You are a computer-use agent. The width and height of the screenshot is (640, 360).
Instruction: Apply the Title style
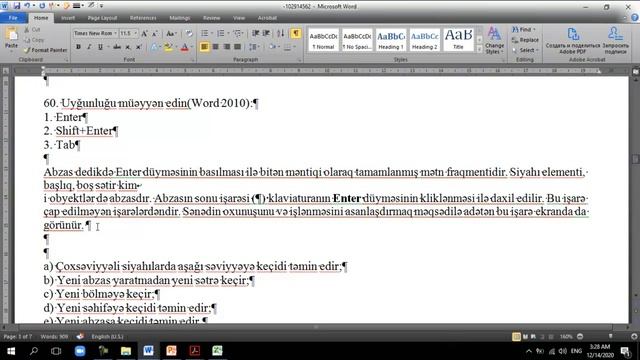tap(458, 40)
